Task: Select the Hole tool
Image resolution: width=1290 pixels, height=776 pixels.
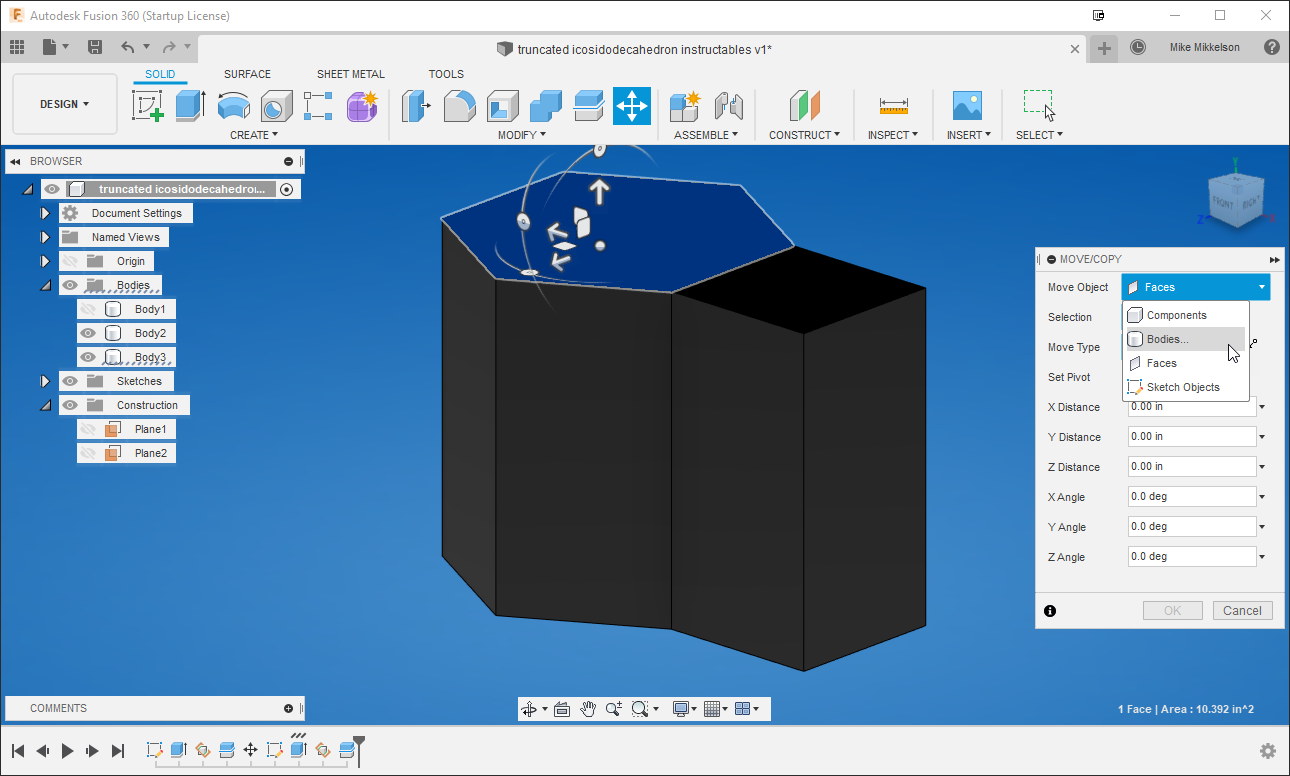Action: pyautogui.click(x=276, y=107)
